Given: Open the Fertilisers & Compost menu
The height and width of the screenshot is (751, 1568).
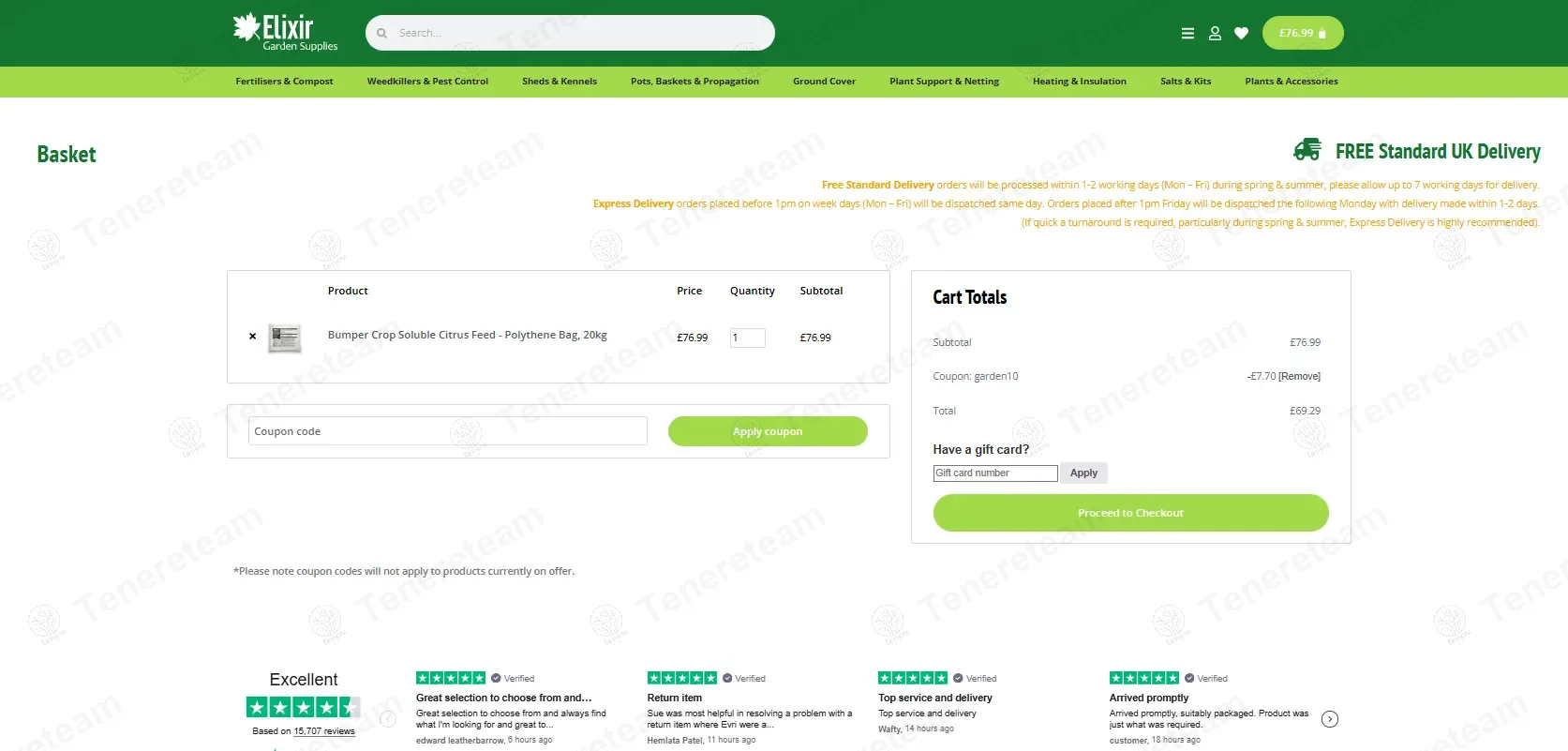Looking at the screenshot, I should pos(284,82).
